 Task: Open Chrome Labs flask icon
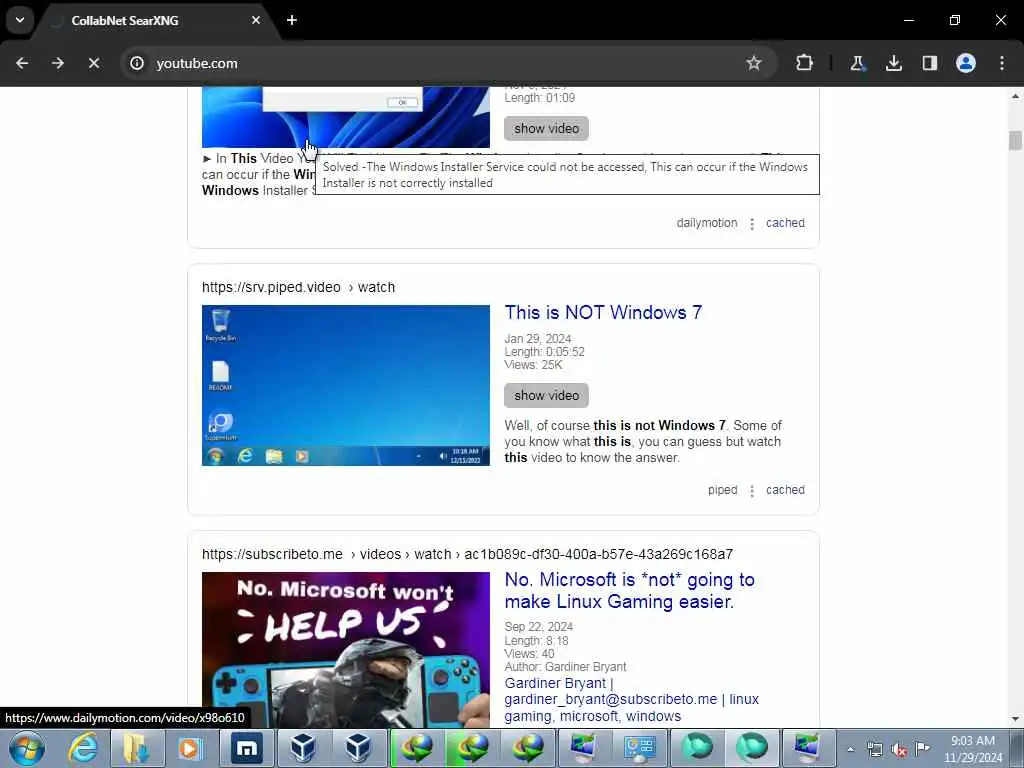pyautogui.click(x=857, y=63)
